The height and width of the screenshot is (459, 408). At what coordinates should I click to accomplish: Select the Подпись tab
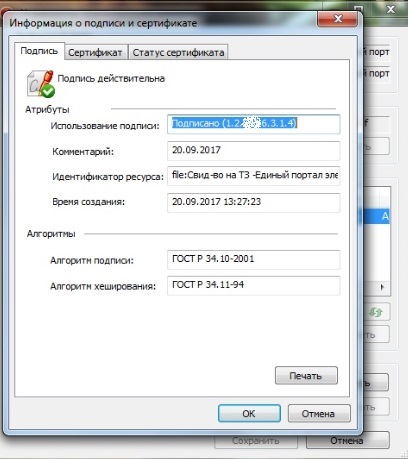tap(39, 51)
